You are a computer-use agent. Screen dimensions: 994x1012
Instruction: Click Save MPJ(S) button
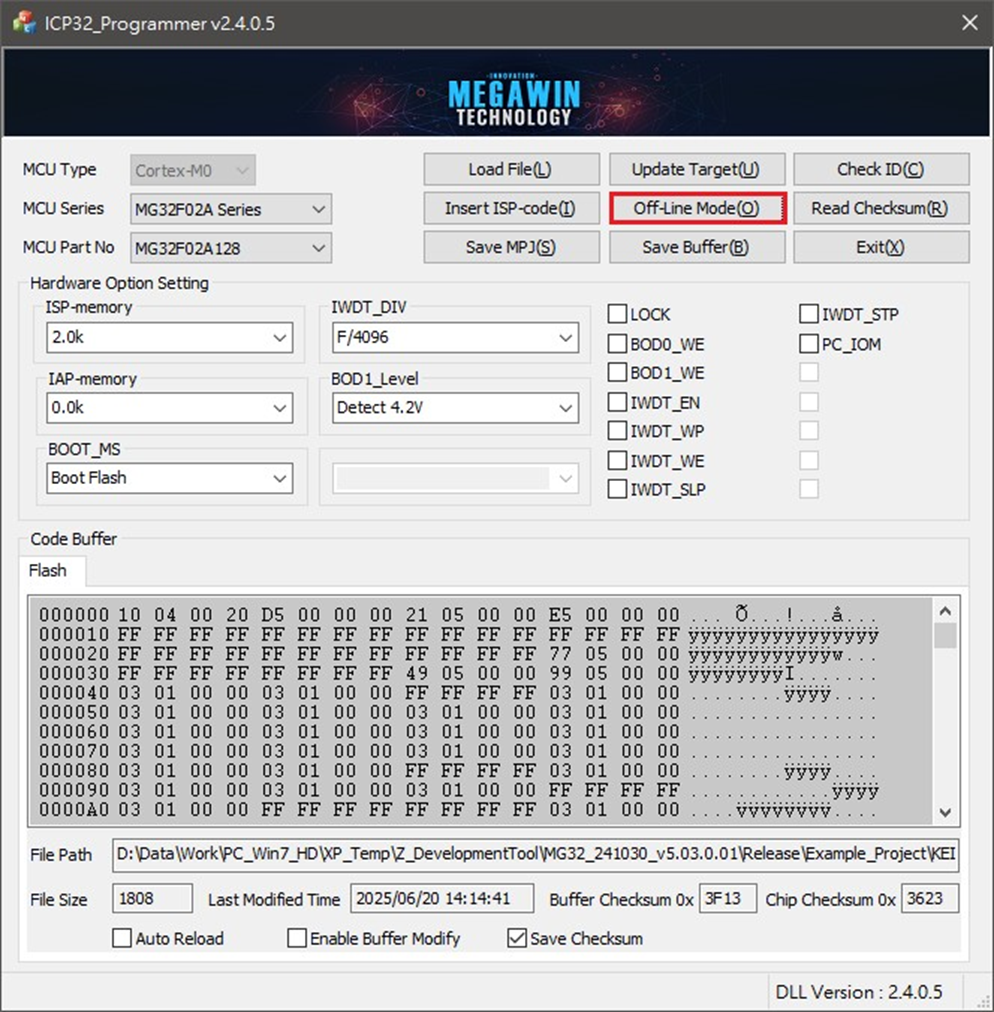(x=511, y=247)
